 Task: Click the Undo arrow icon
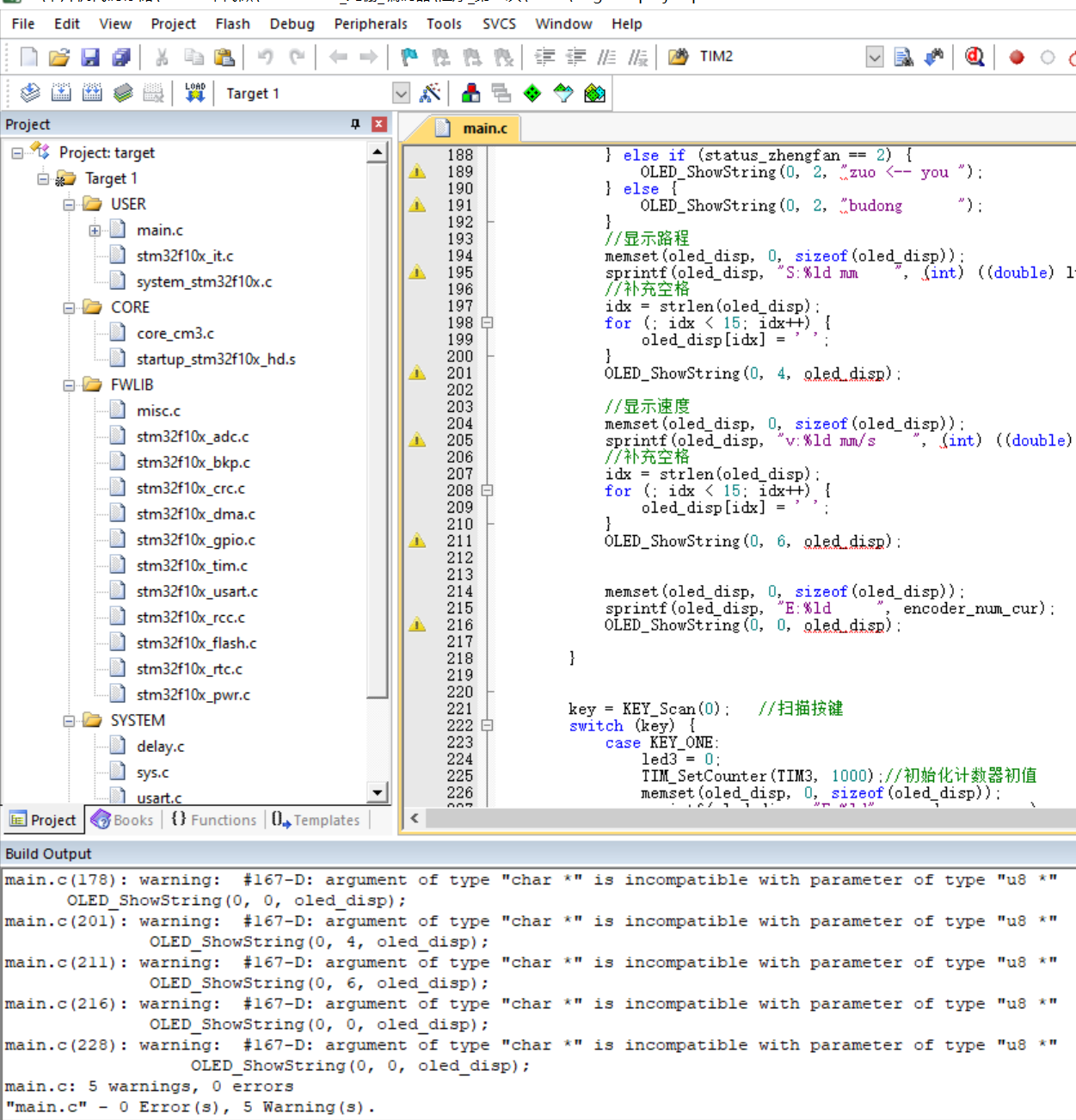click(x=266, y=57)
